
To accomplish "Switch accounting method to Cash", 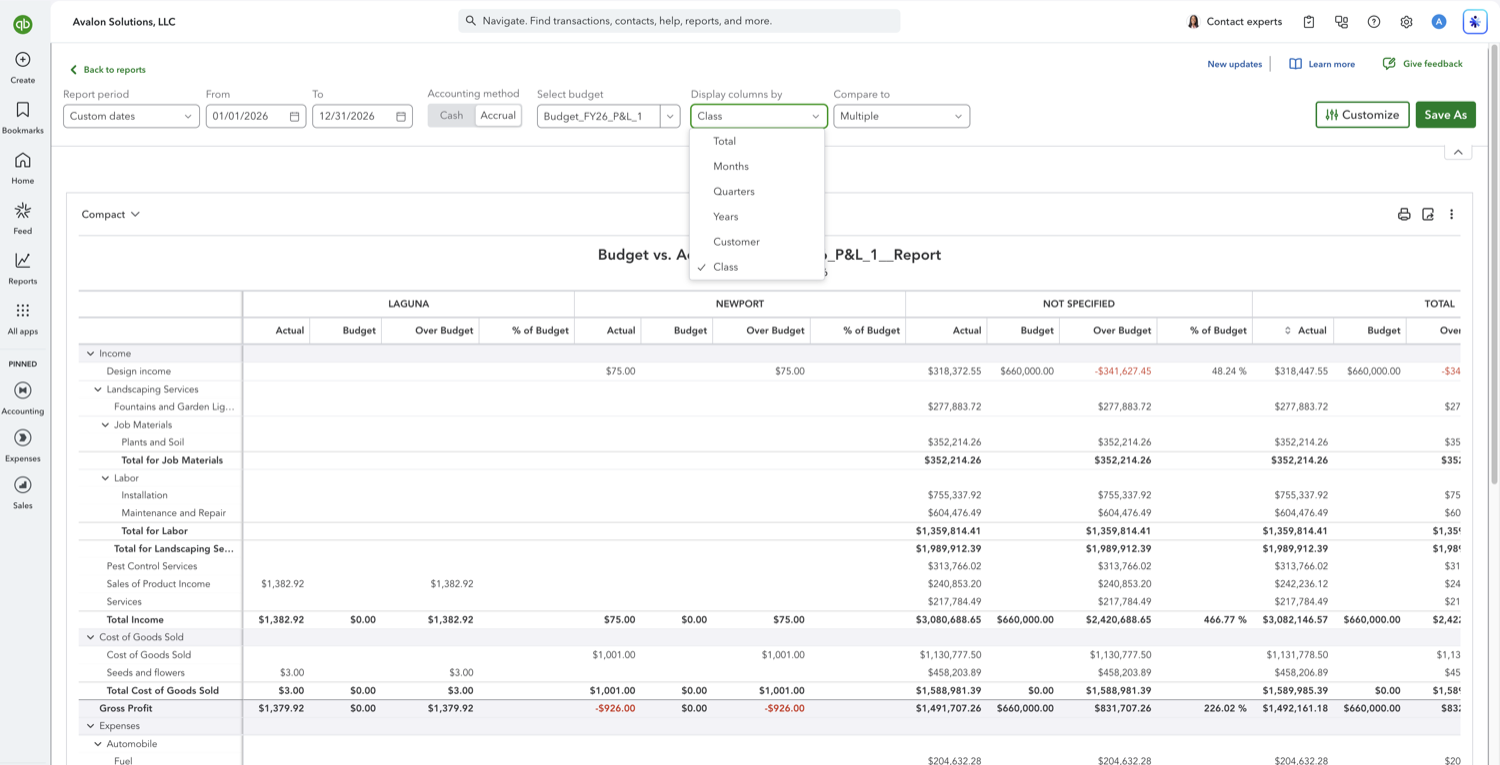I will [451, 116].
